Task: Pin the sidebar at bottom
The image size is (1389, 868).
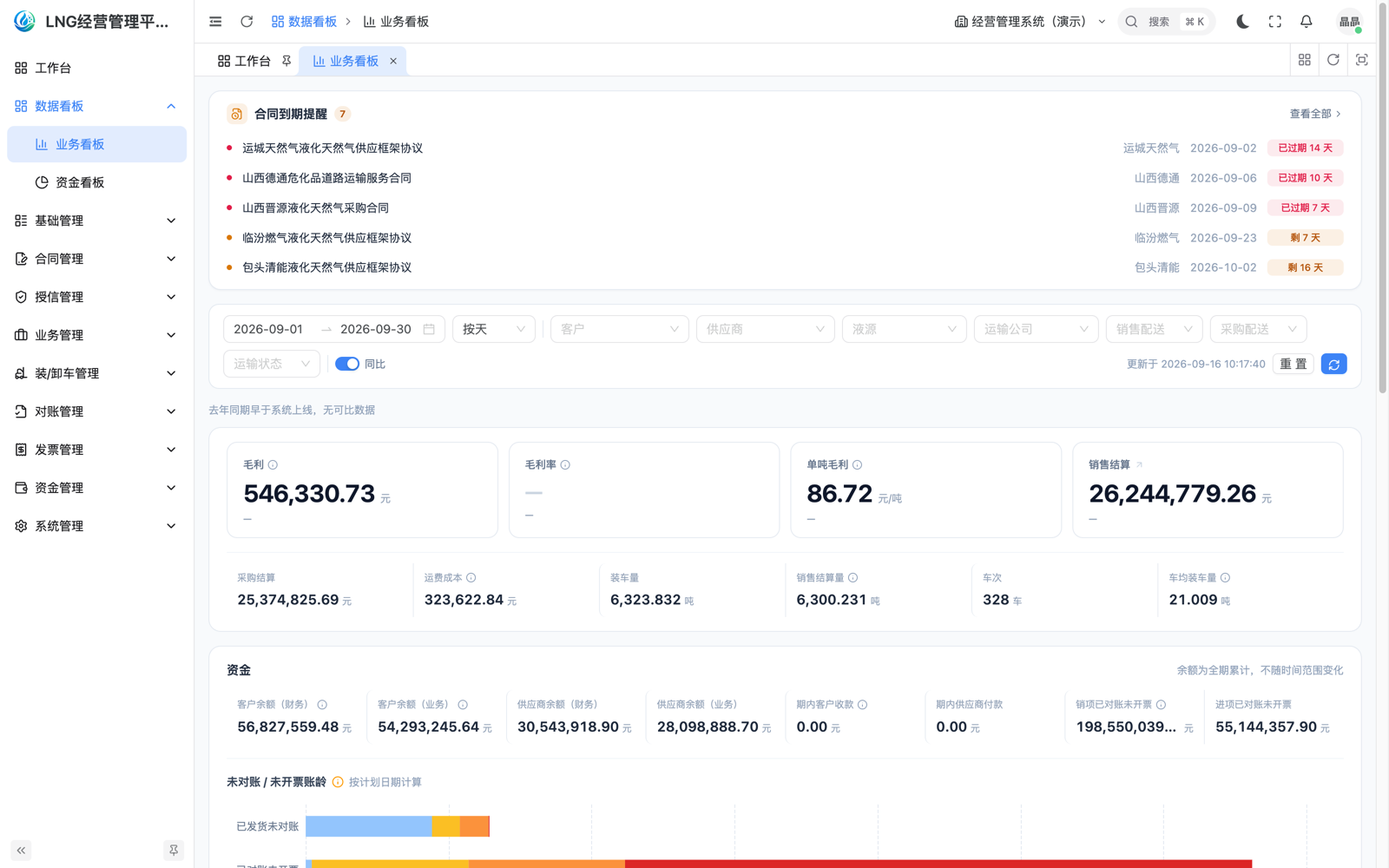Action: click(x=174, y=851)
